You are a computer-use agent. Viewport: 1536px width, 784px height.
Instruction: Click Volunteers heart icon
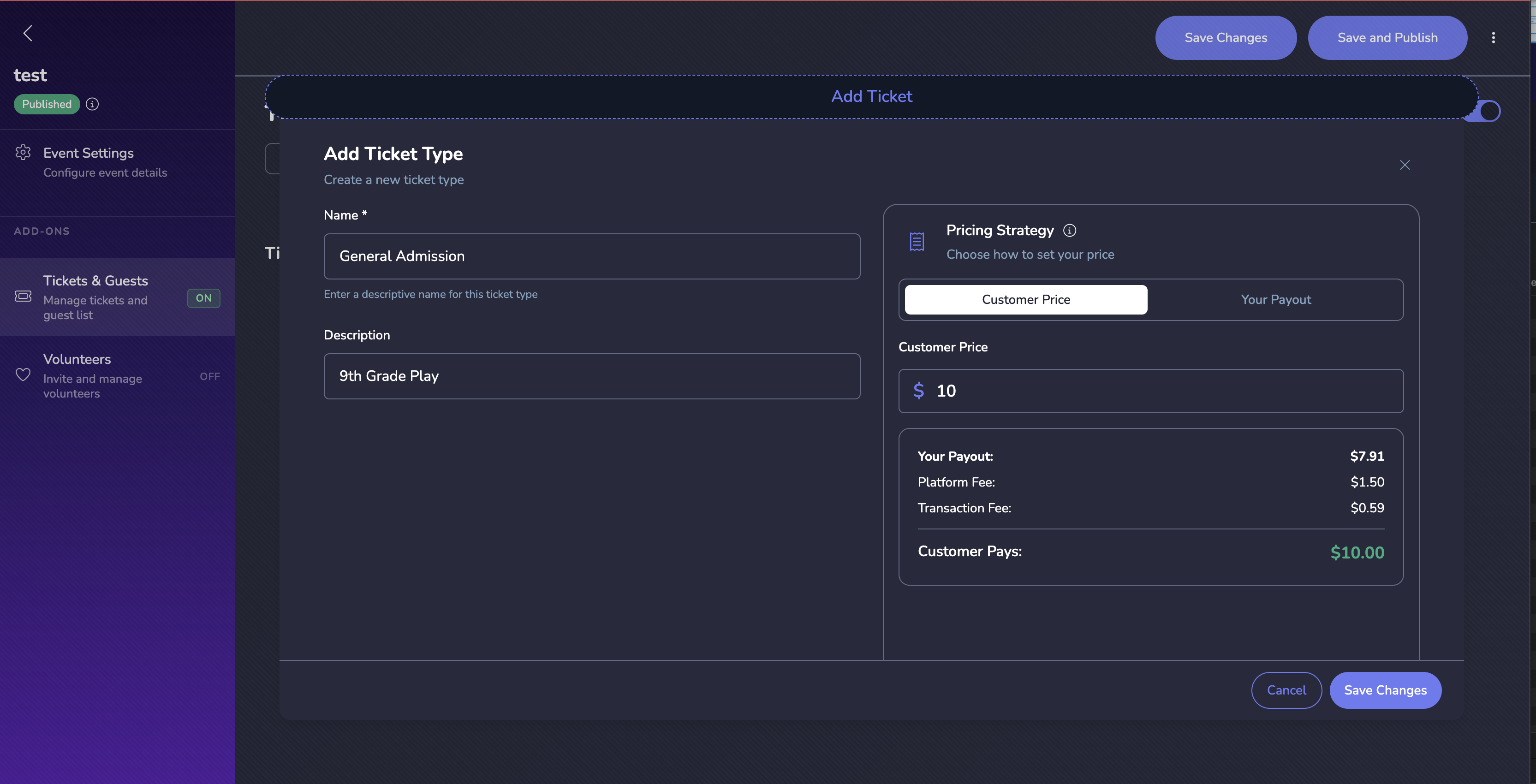tap(23, 374)
